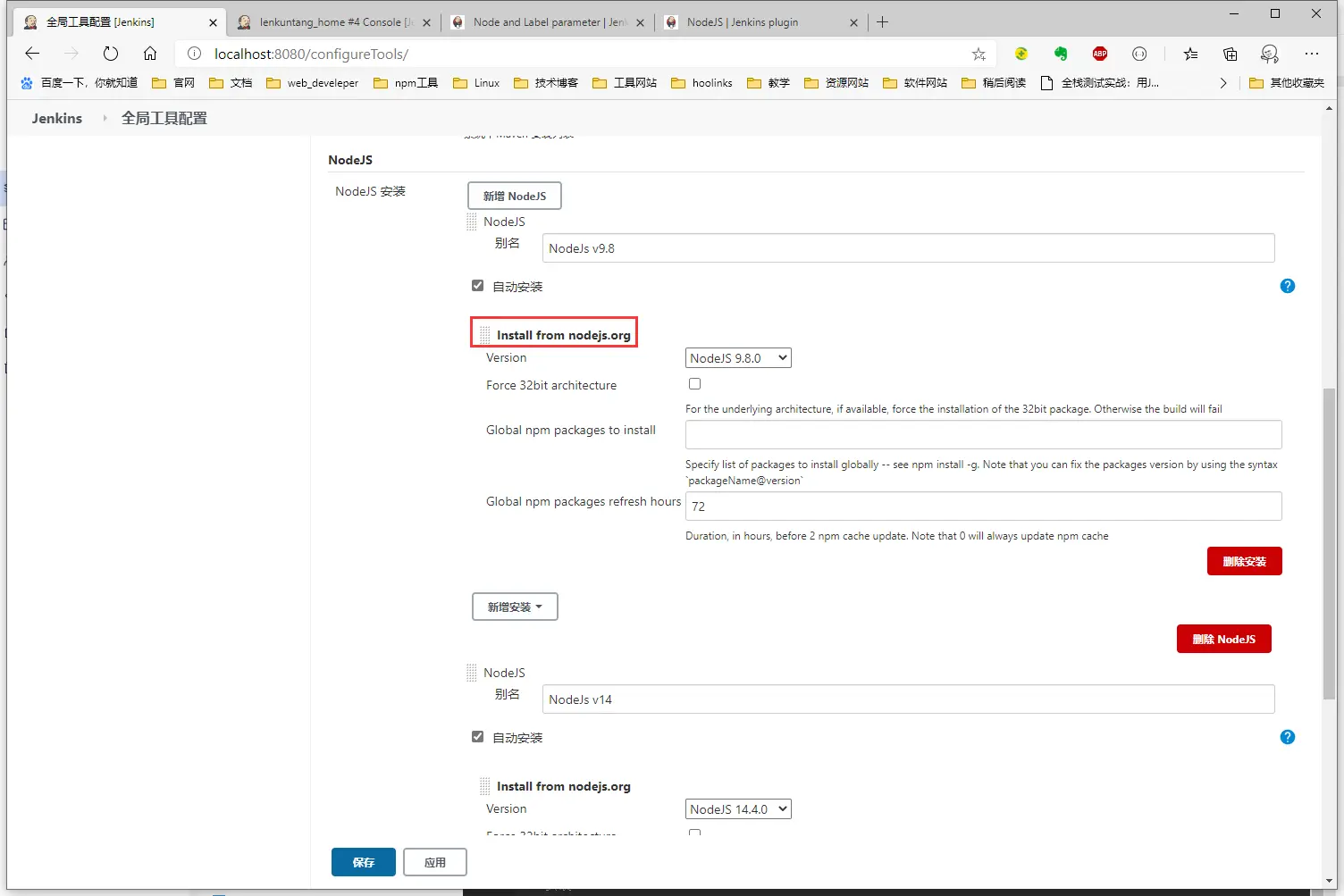Go back with browser back arrow
This screenshot has width=1344, height=896.
[32, 54]
